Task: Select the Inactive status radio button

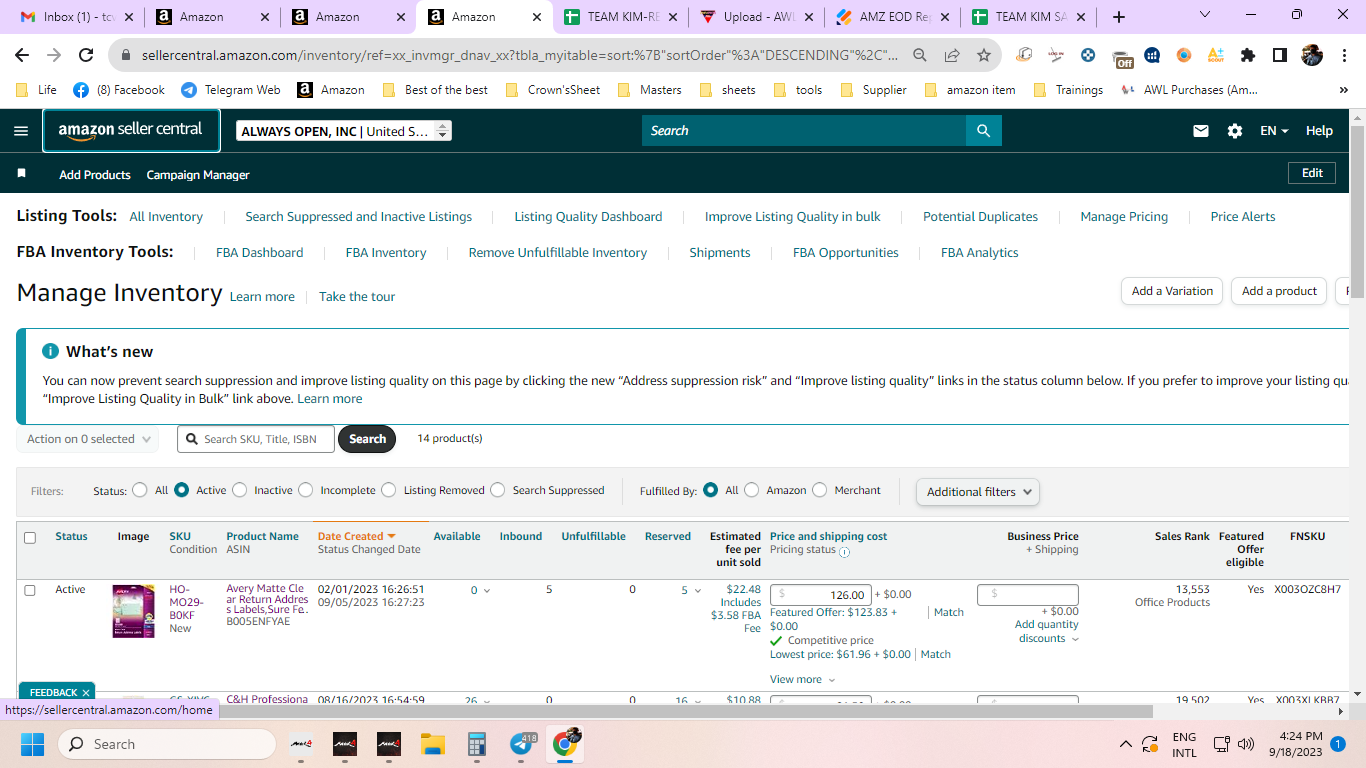Action: point(239,490)
